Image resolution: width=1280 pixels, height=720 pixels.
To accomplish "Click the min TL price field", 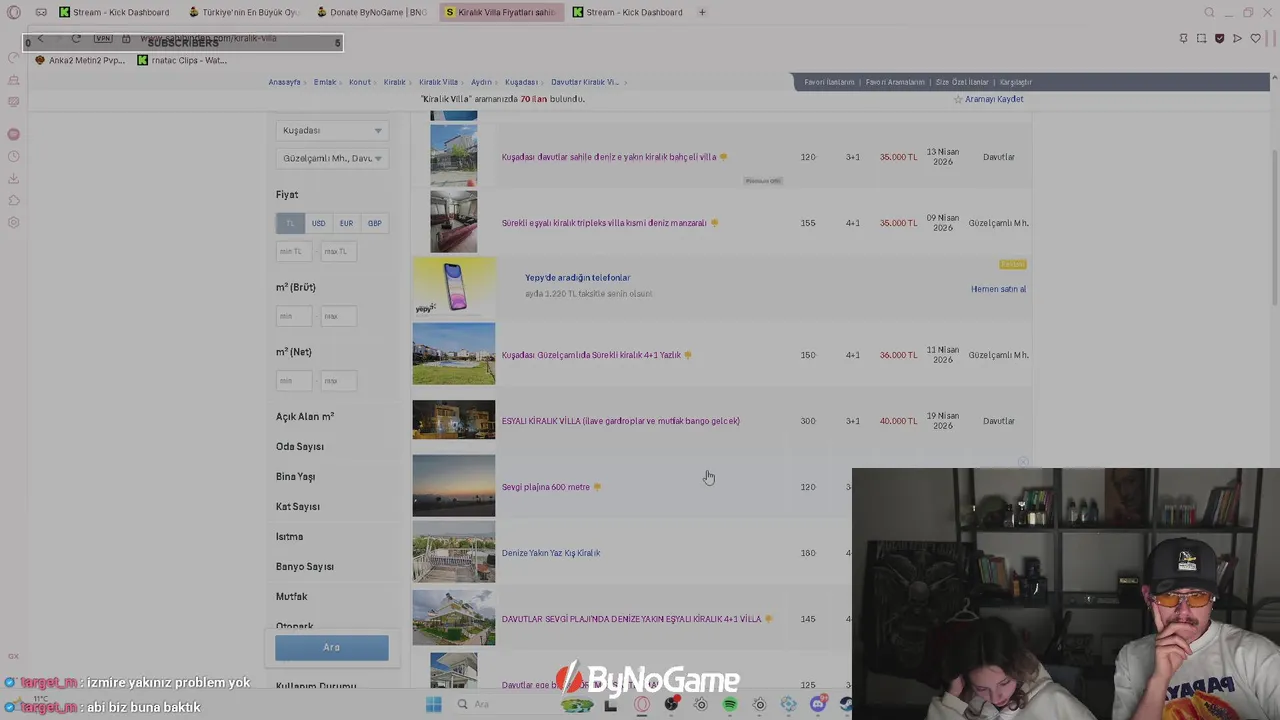I will (296, 251).
